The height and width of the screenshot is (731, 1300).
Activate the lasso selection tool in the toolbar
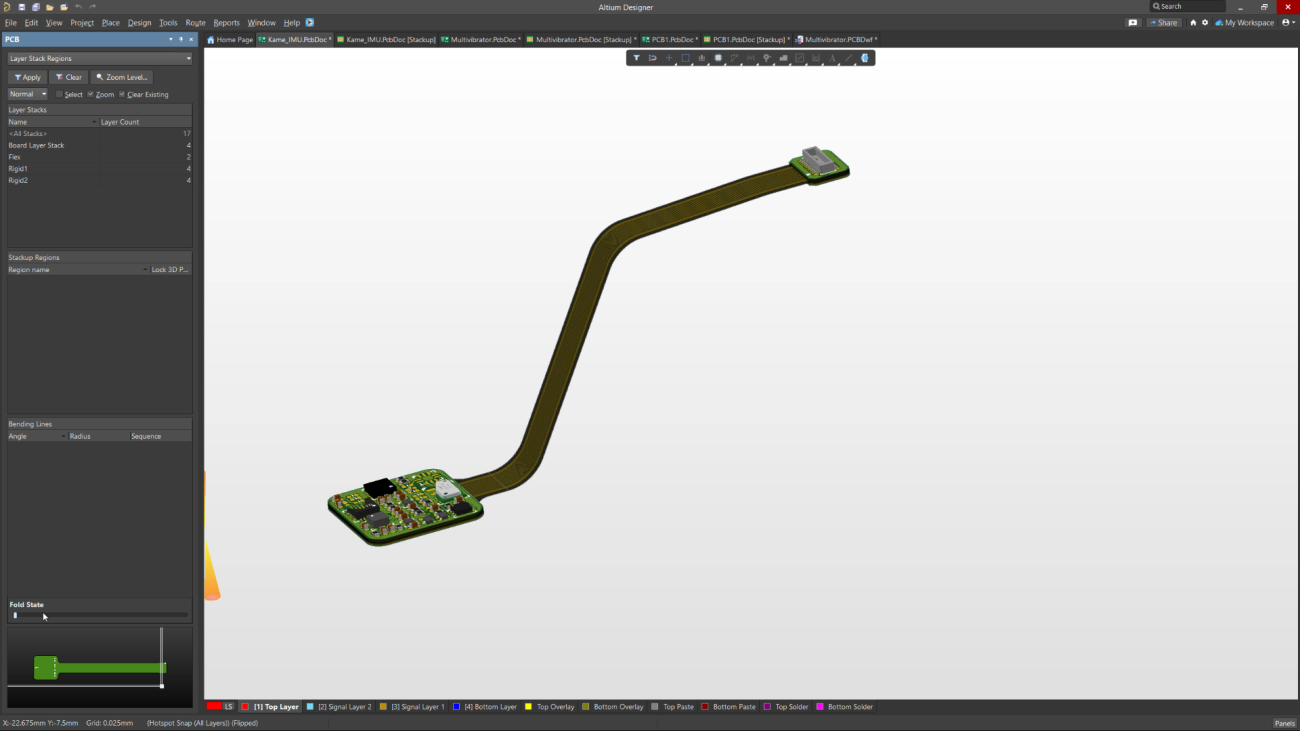pyautogui.click(x=651, y=57)
